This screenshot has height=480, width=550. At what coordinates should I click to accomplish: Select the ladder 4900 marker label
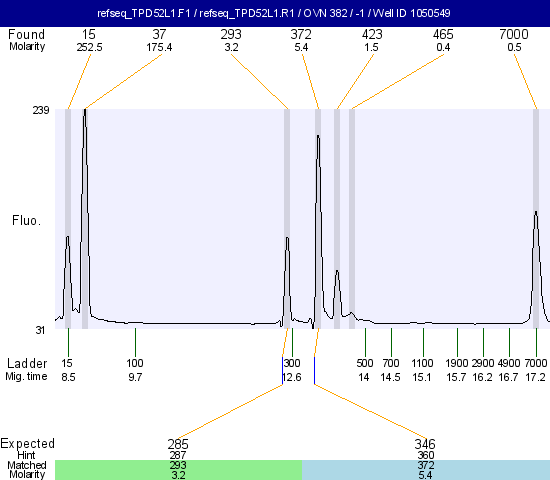(509, 363)
